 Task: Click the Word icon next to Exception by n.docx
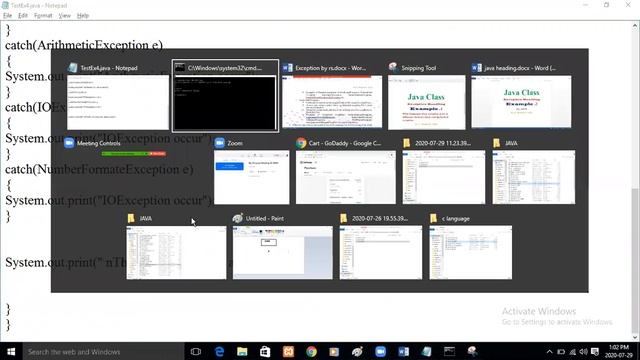point(288,68)
